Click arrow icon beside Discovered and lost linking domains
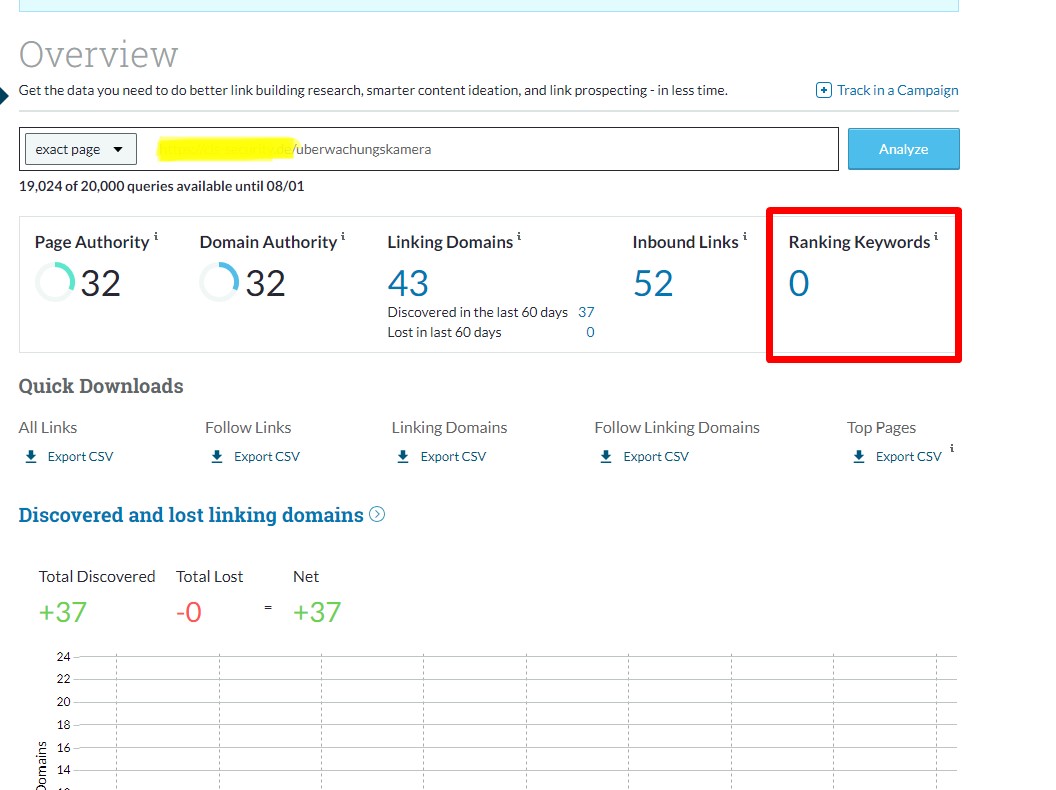The image size is (1056, 790). [x=377, y=515]
